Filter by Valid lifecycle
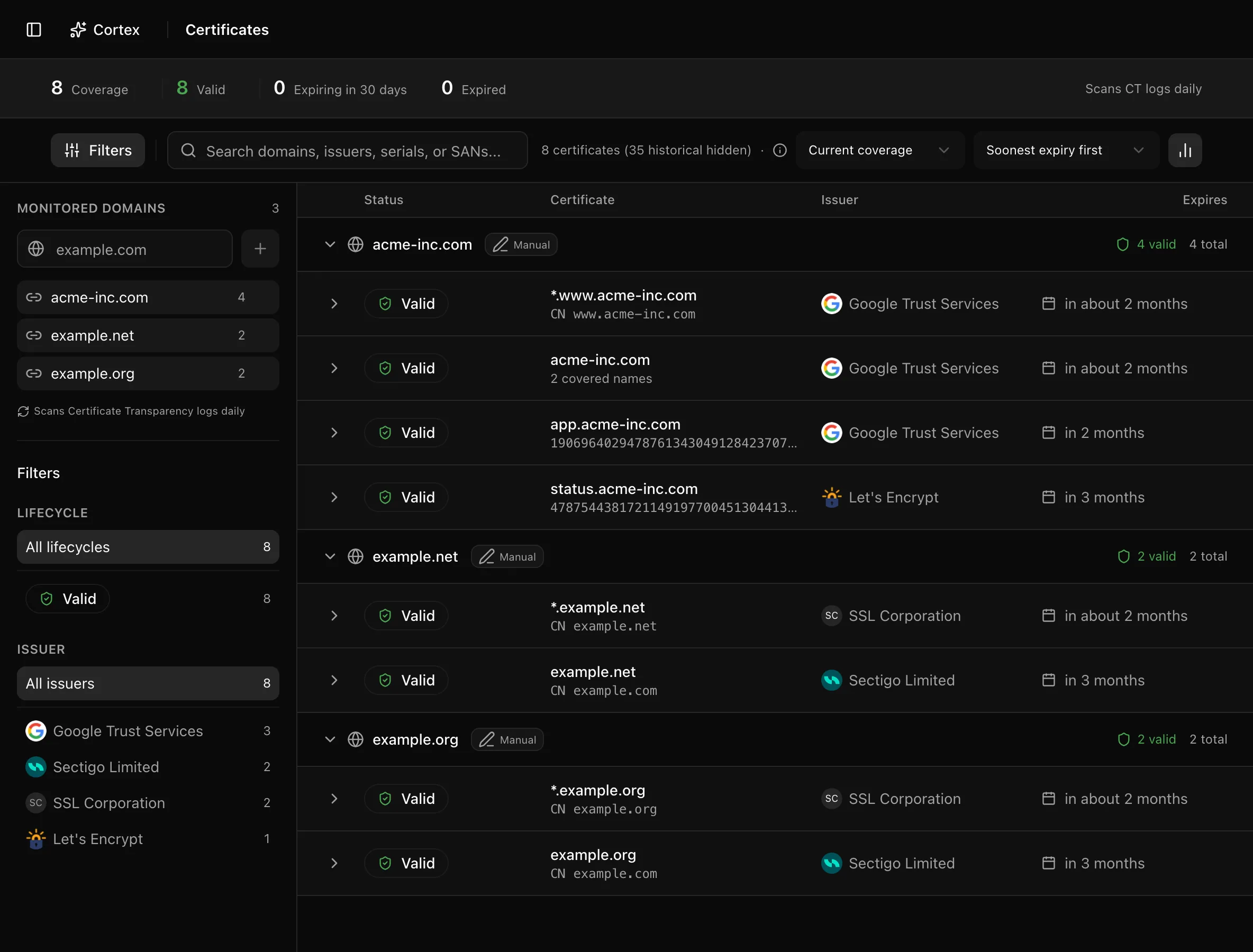1253x952 pixels. pyautogui.click(x=148, y=599)
